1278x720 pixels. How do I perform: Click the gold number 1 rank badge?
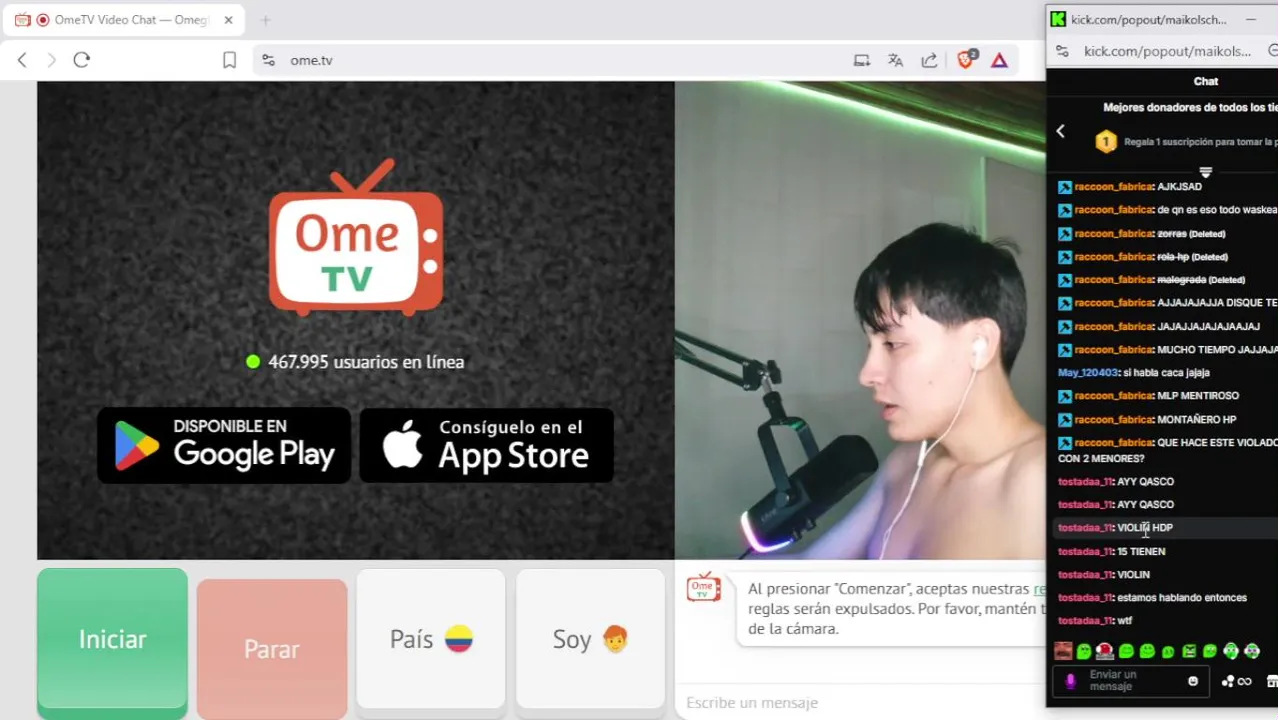pyautogui.click(x=1105, y=142)
